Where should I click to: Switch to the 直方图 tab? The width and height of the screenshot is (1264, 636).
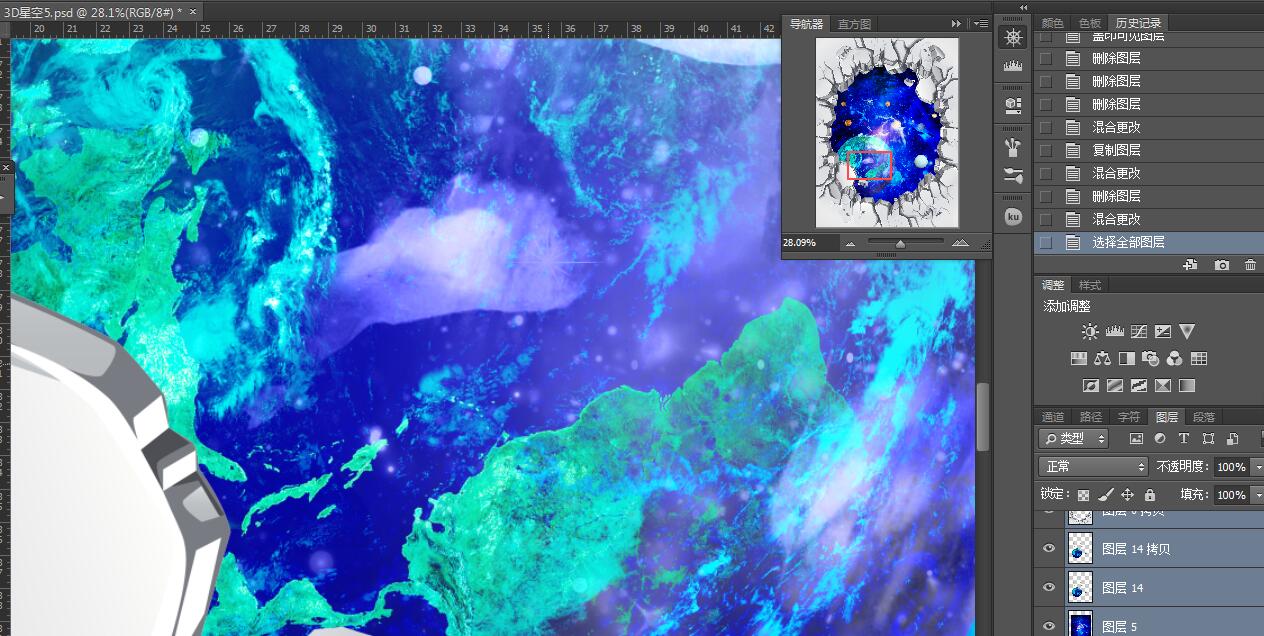(855, 24)
